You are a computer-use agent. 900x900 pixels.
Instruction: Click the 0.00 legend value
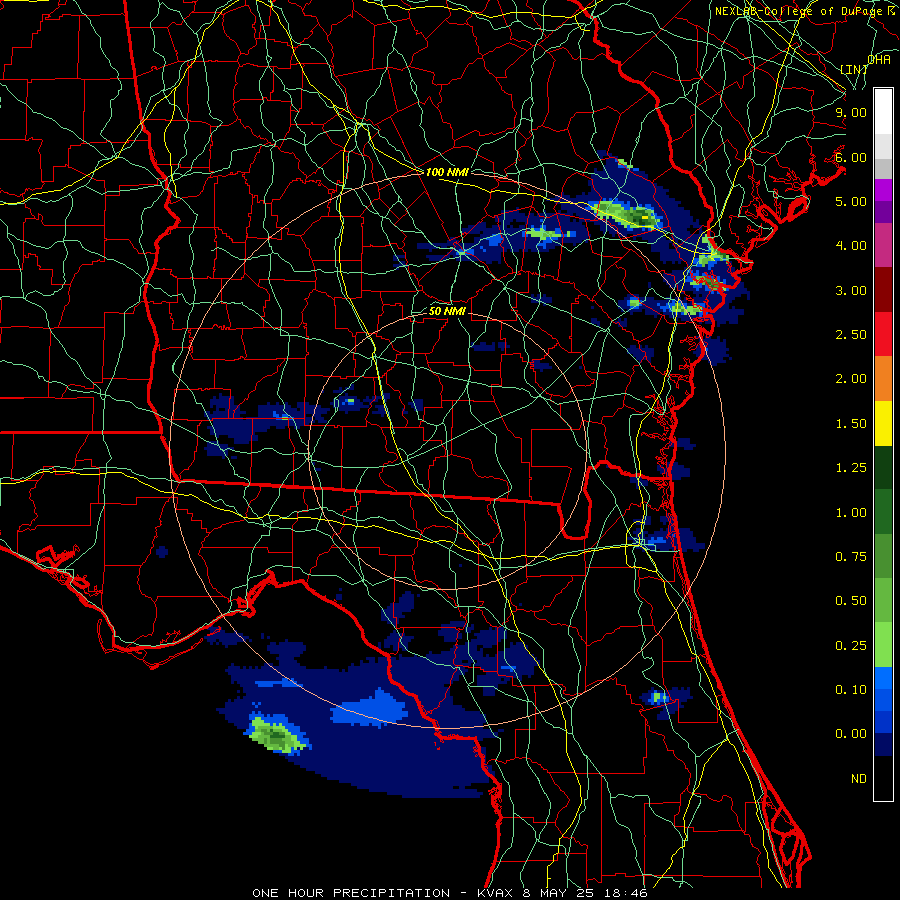pos(851,734)
